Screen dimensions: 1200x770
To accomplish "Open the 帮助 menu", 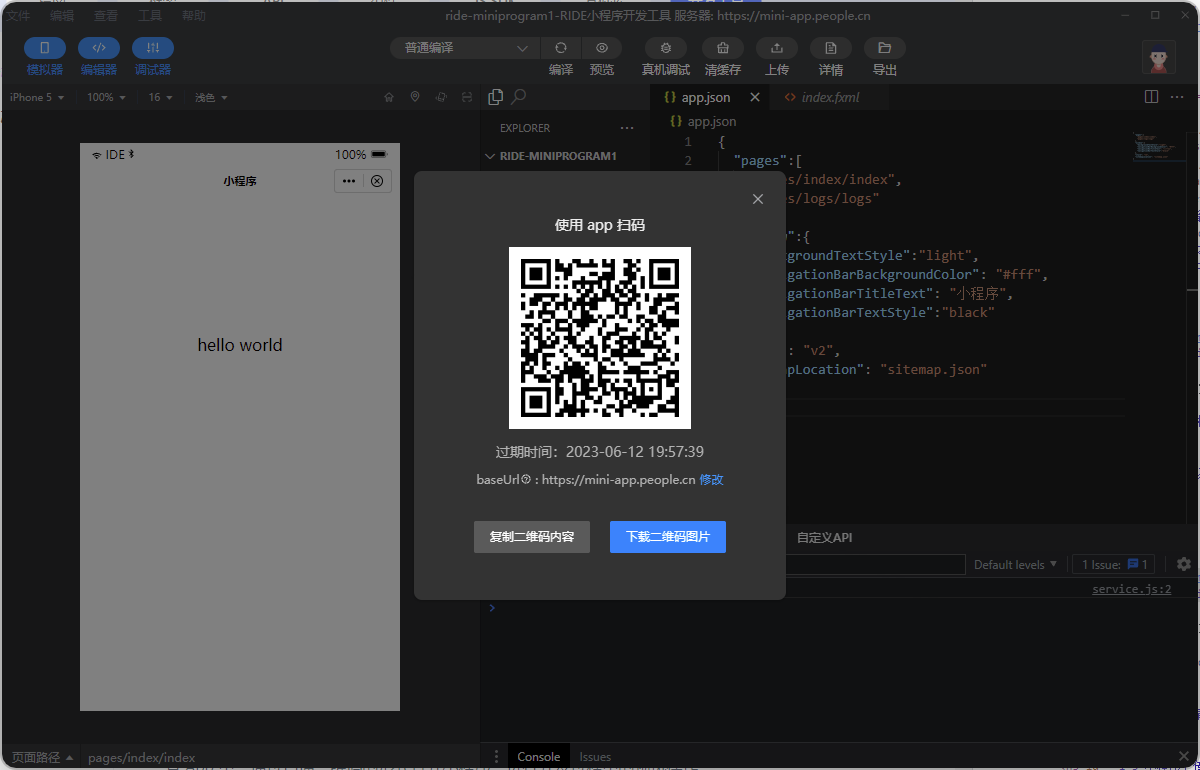I will [x=194, y=16].
